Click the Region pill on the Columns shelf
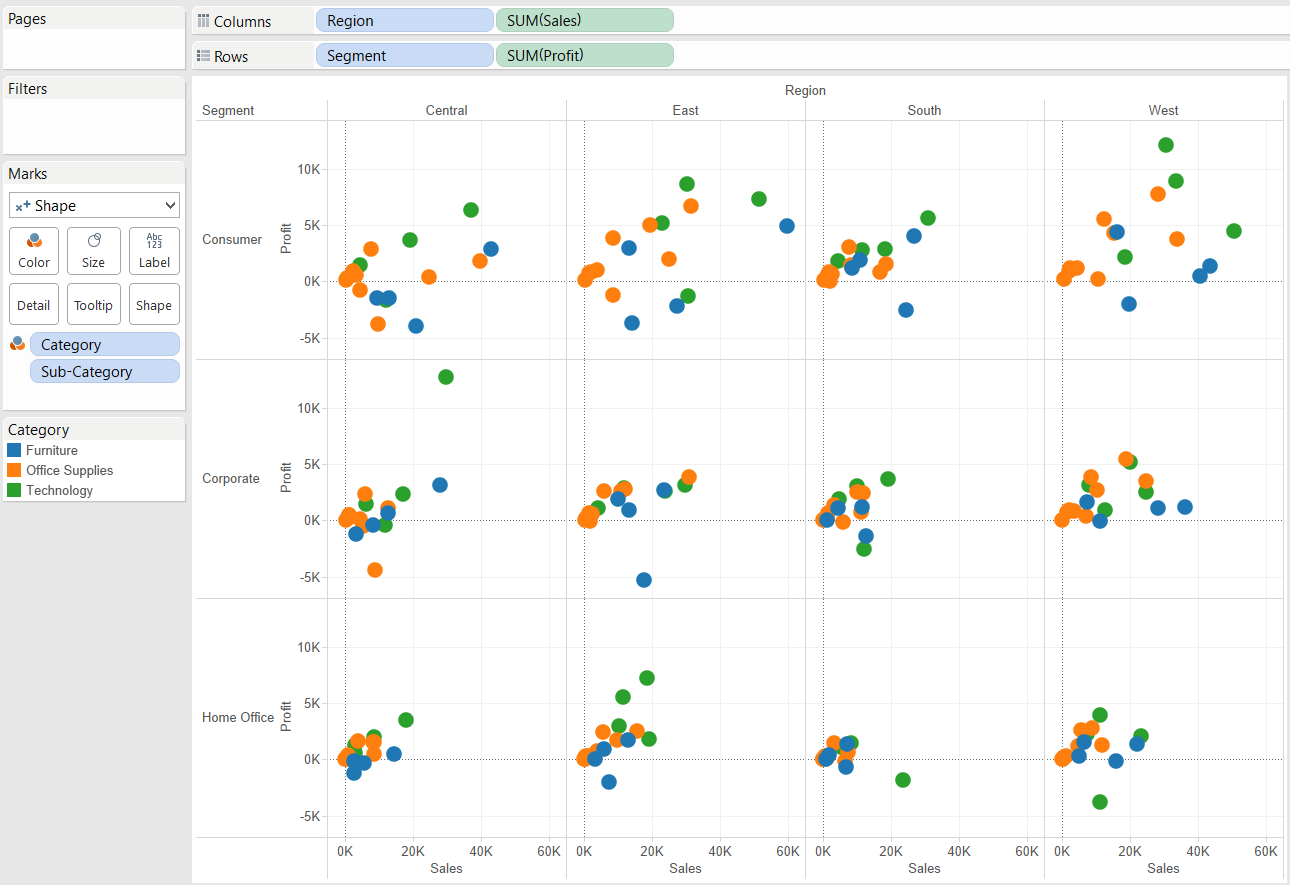The height and width of the screenshot is (885, 1290). pyautogui.click(x=404, y=19)
